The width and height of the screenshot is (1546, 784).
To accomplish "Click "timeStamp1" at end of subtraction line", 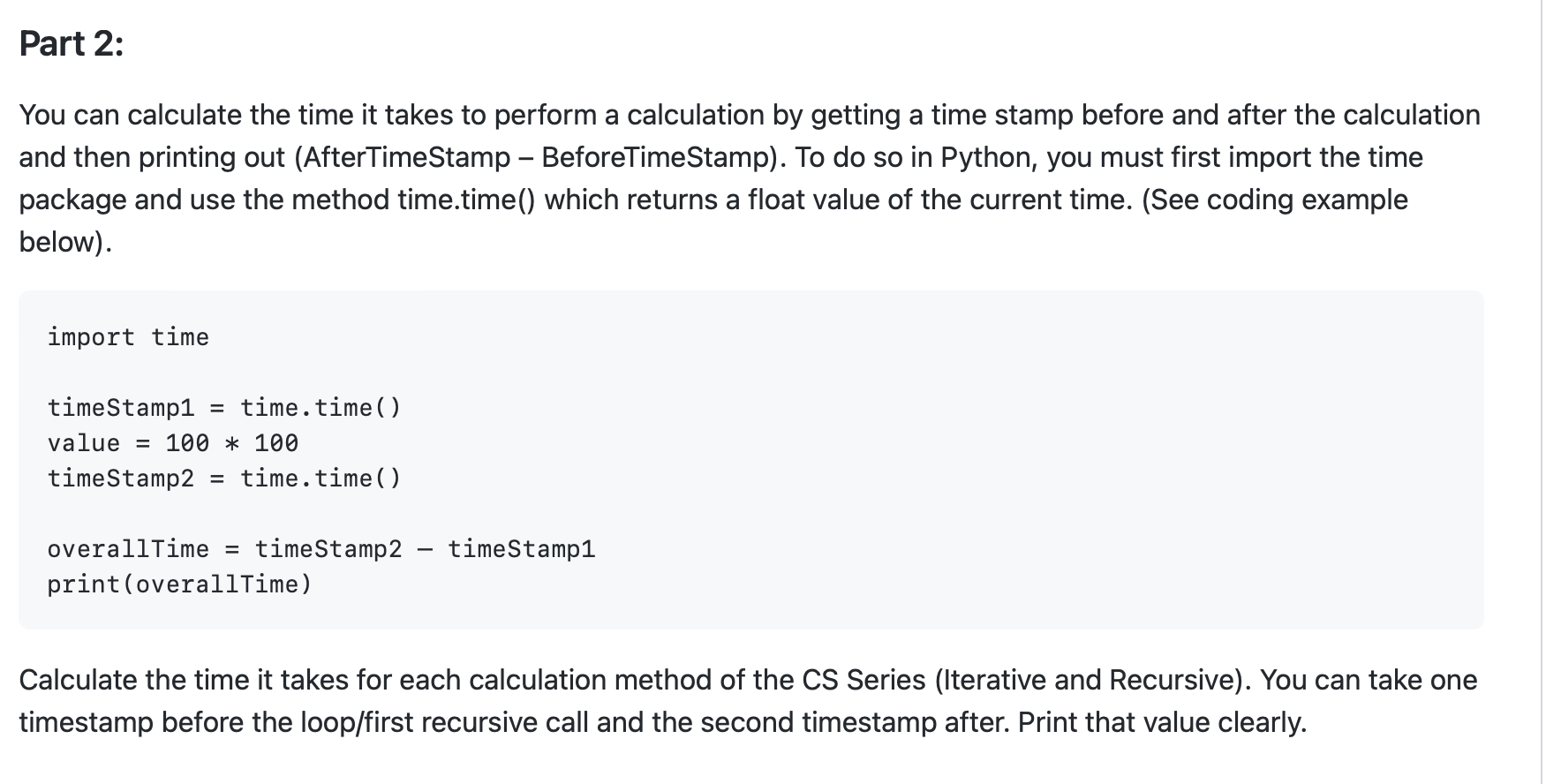I will click(x=522, y=549).
